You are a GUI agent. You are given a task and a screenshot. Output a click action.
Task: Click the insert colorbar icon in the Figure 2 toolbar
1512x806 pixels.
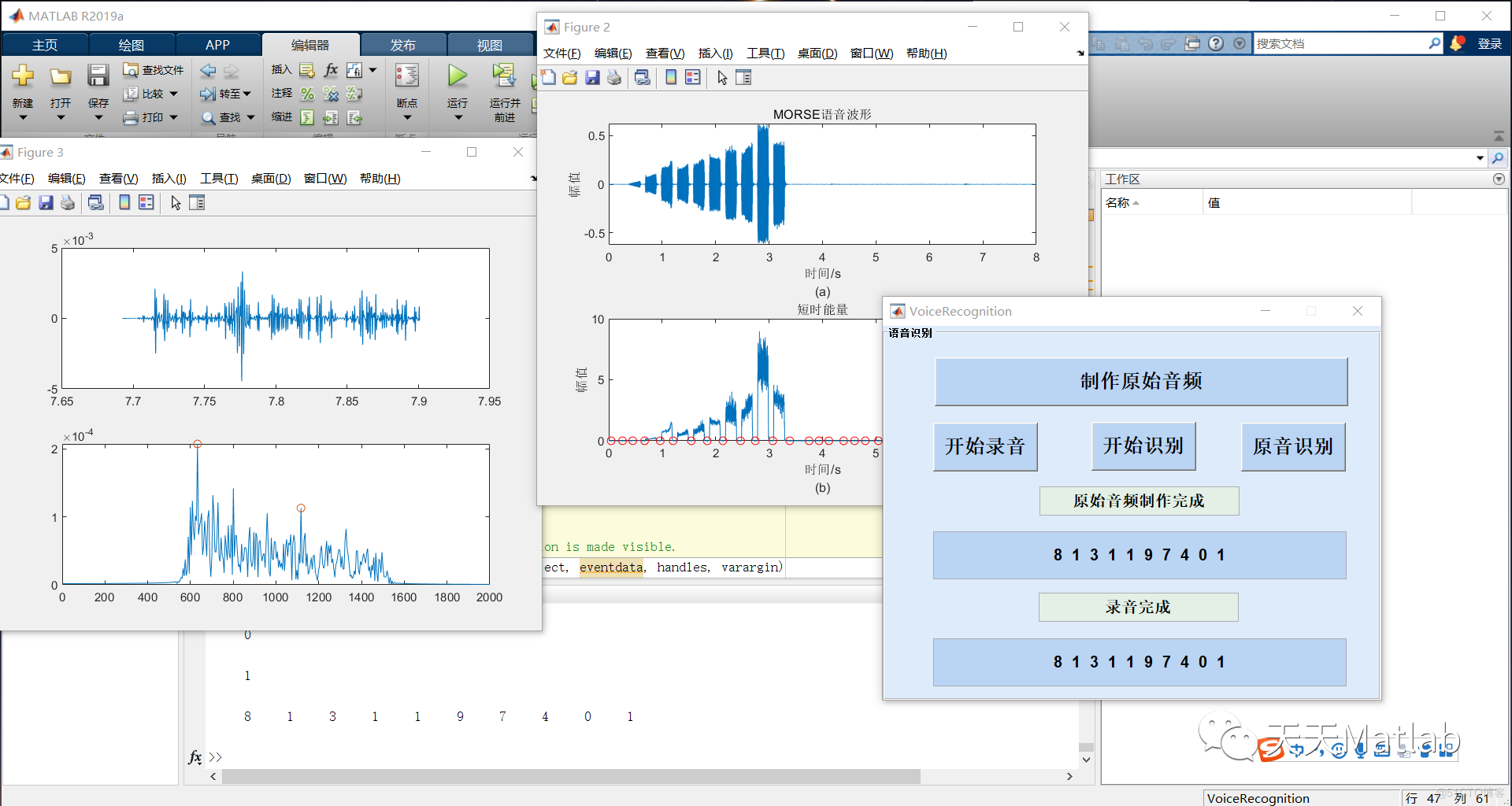pyautogui.click(x=671, y=77)
